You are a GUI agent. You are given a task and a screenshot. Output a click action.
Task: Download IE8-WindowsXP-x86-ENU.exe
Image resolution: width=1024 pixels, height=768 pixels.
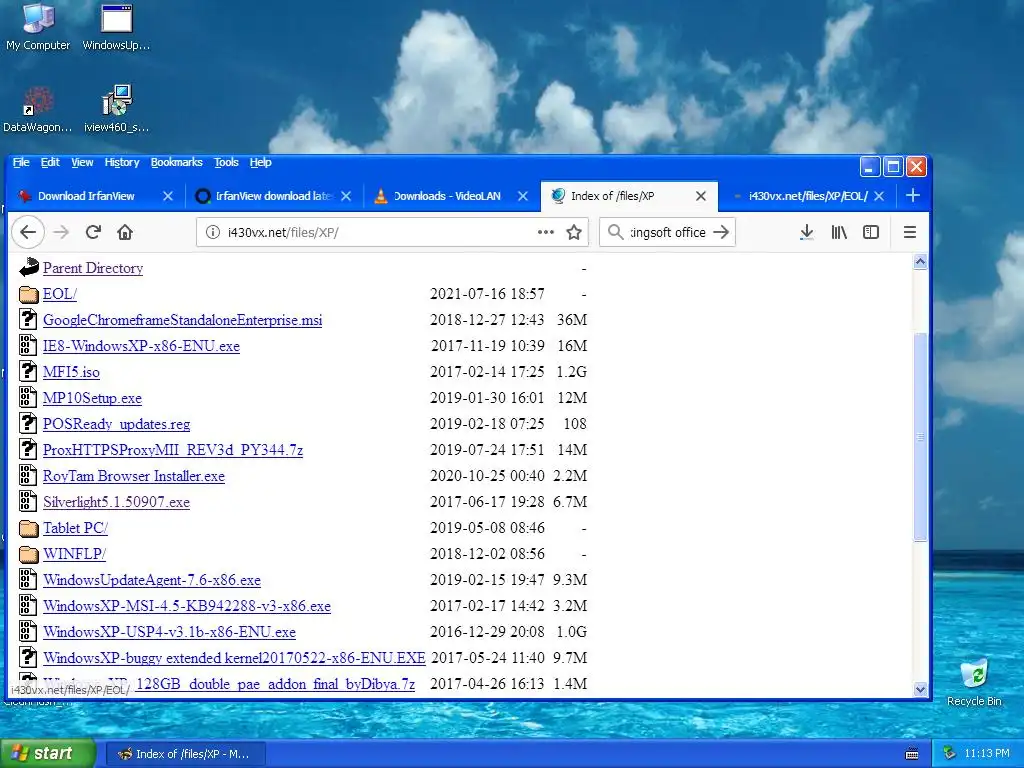click(141, 345)
